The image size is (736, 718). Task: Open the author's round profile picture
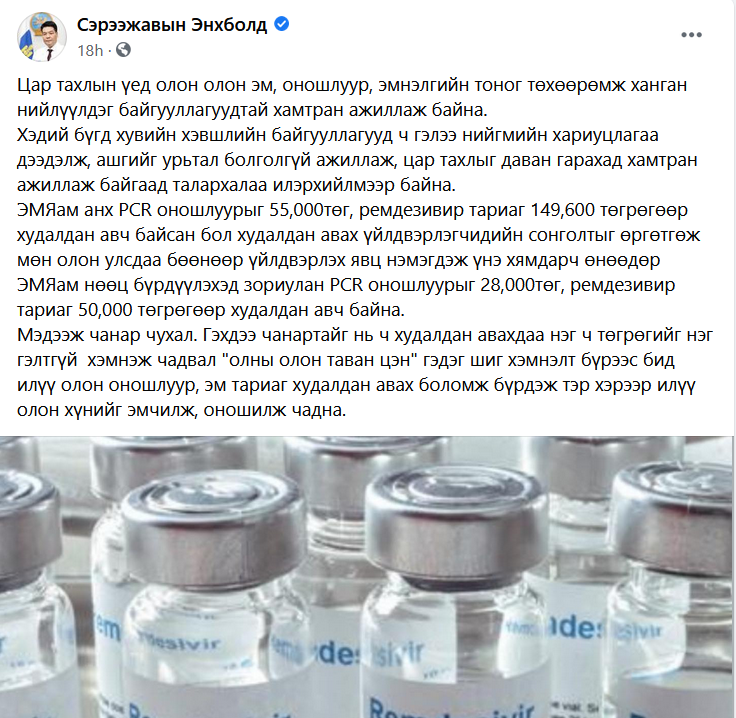click(42, 37)
